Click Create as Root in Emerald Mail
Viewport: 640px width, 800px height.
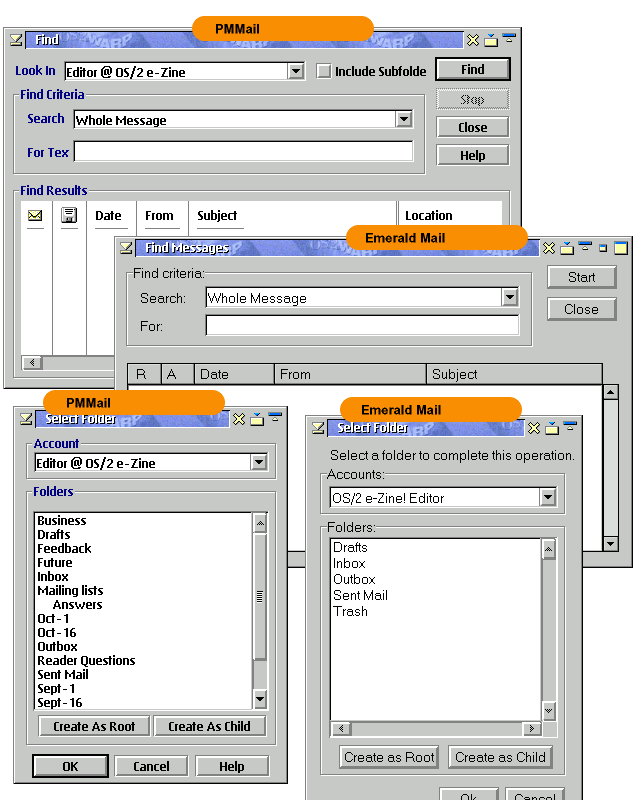[389, 757]
